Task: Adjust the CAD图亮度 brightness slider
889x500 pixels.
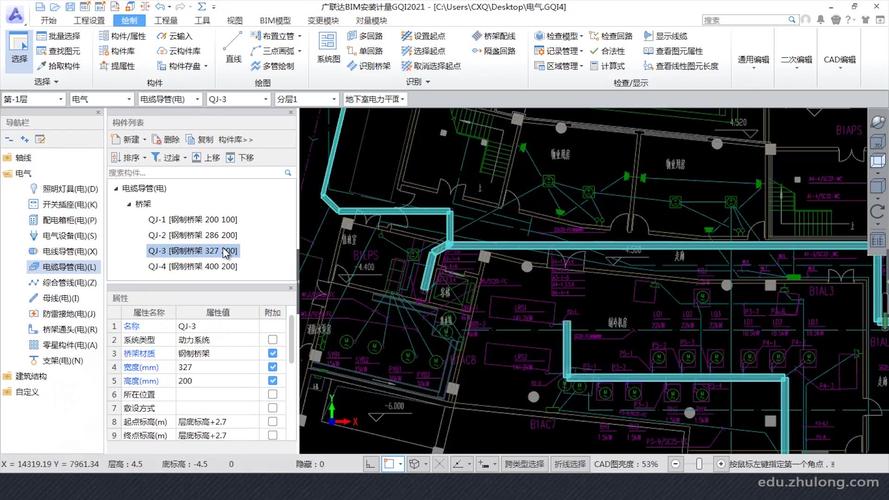Action: coord(698,464)
